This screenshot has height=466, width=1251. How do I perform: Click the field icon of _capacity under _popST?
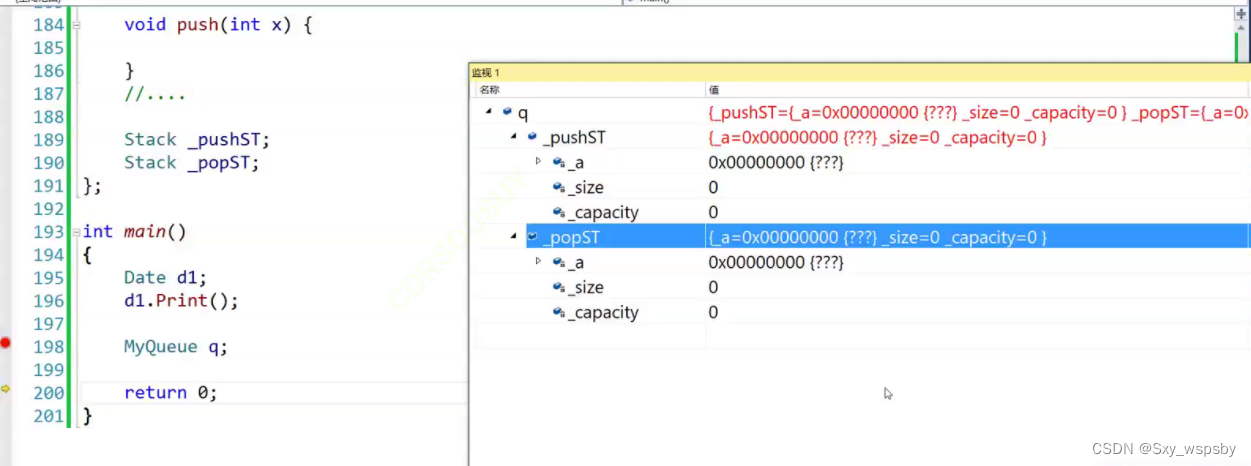pos(558,312)
